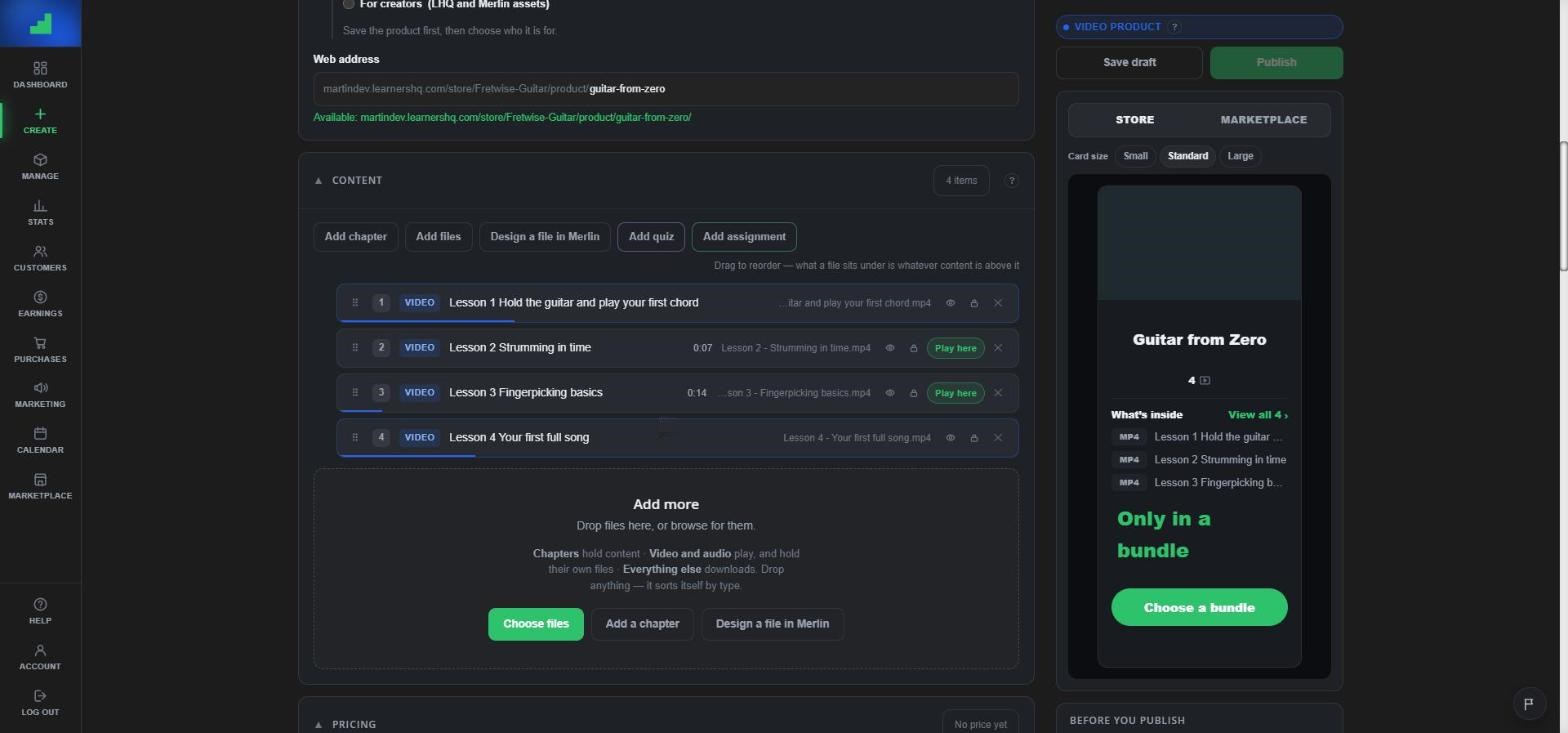Viewport: 1568px width, 733px height.
Task: Click the Web address input field
Action: (x=666, y=89)
